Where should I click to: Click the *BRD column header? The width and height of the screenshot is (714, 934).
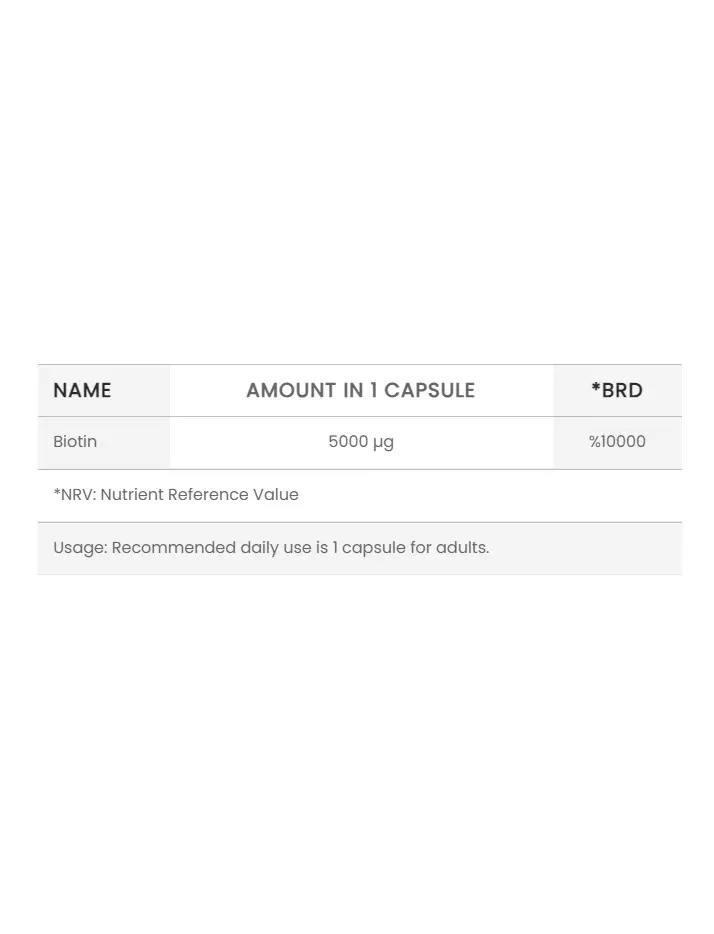pyautogui.click(x=617, y=390)
